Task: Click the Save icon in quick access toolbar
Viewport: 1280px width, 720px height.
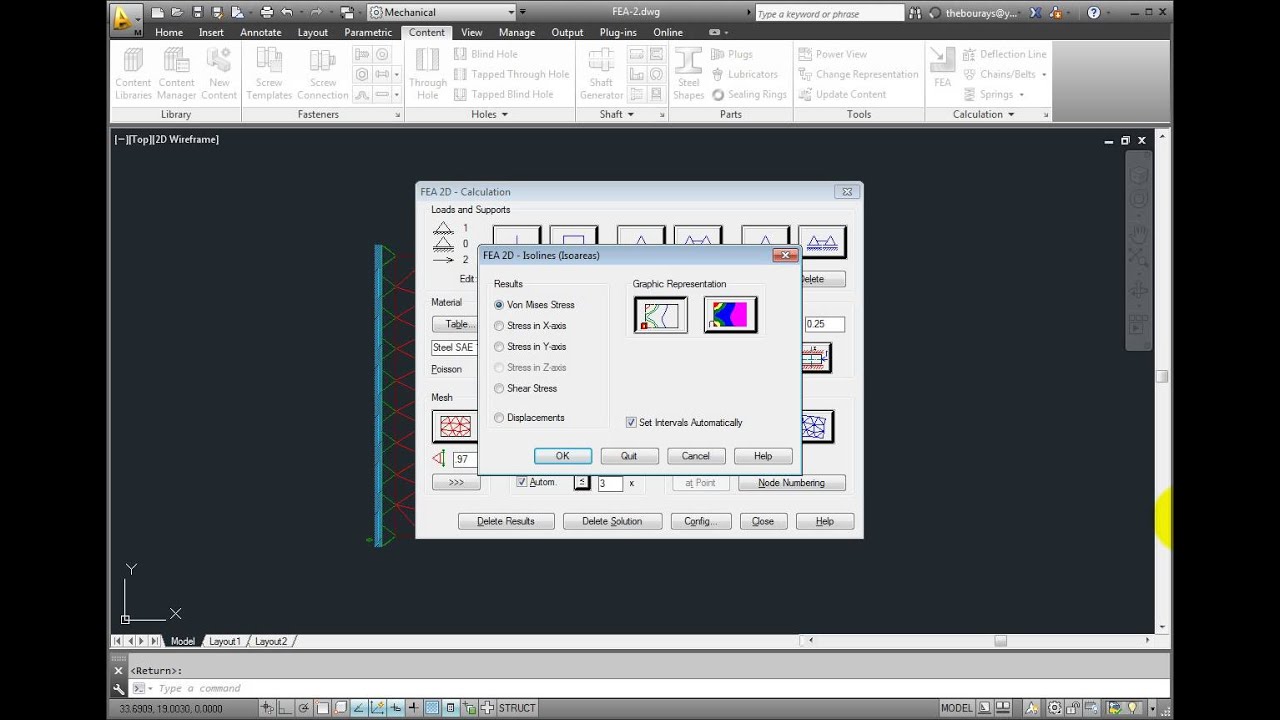Action: (197, 12)
